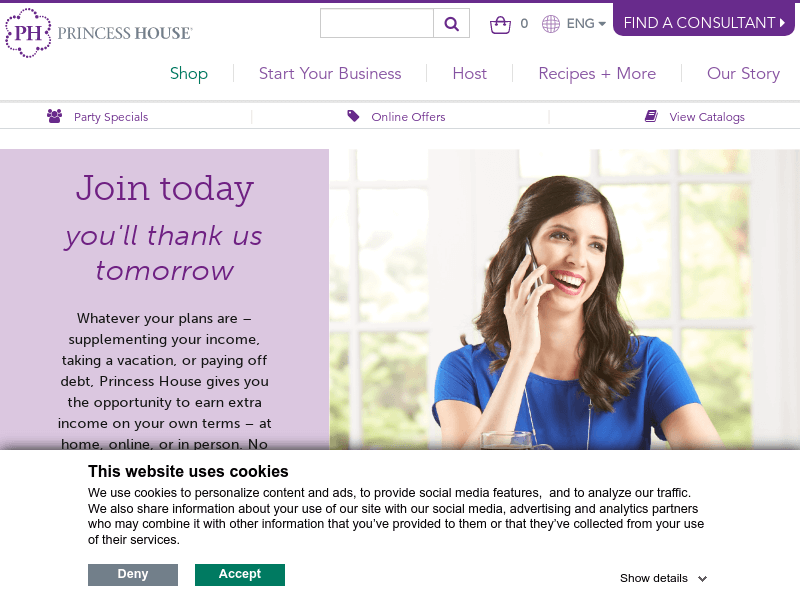The width and height of the screenshot is (800, 600).
Task: Expand Show details in cookie banner
Action: point(663,578)
